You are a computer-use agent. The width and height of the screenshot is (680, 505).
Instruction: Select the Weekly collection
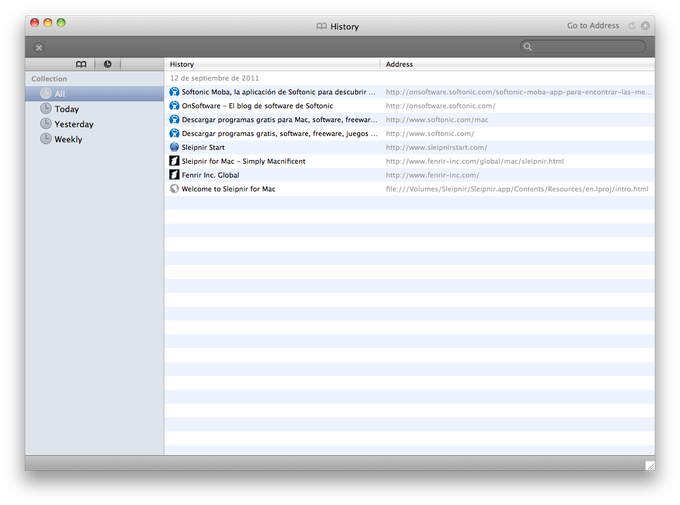click(95, 139)
